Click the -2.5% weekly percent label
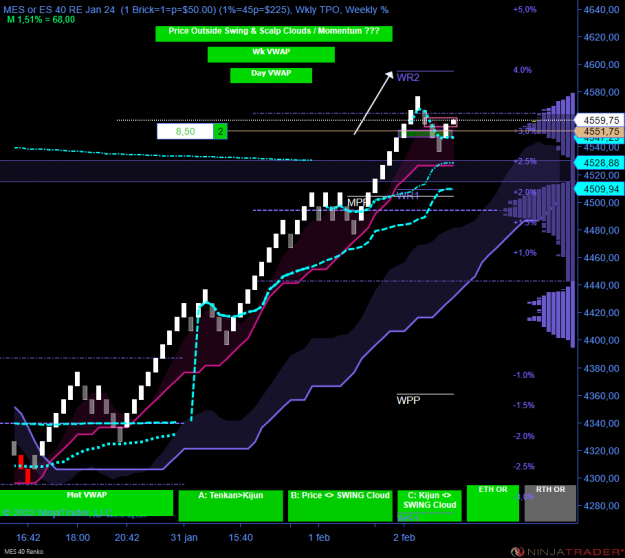Viewport: 625px width, 558px height. (524, 466)
